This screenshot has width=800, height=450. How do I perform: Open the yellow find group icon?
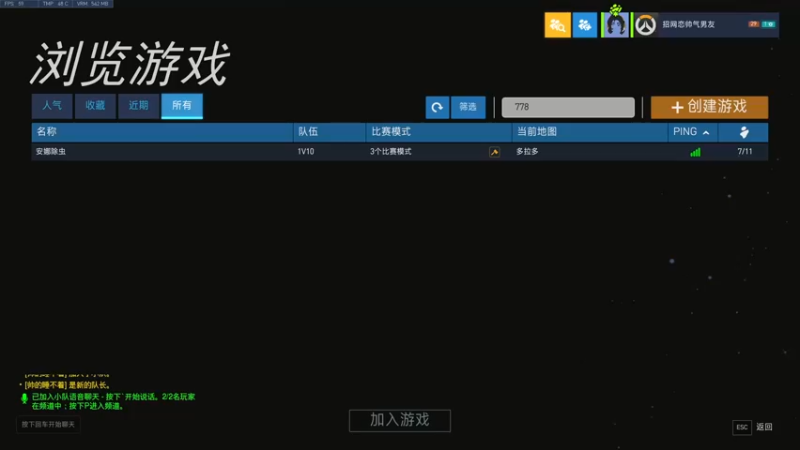[558, 24]
